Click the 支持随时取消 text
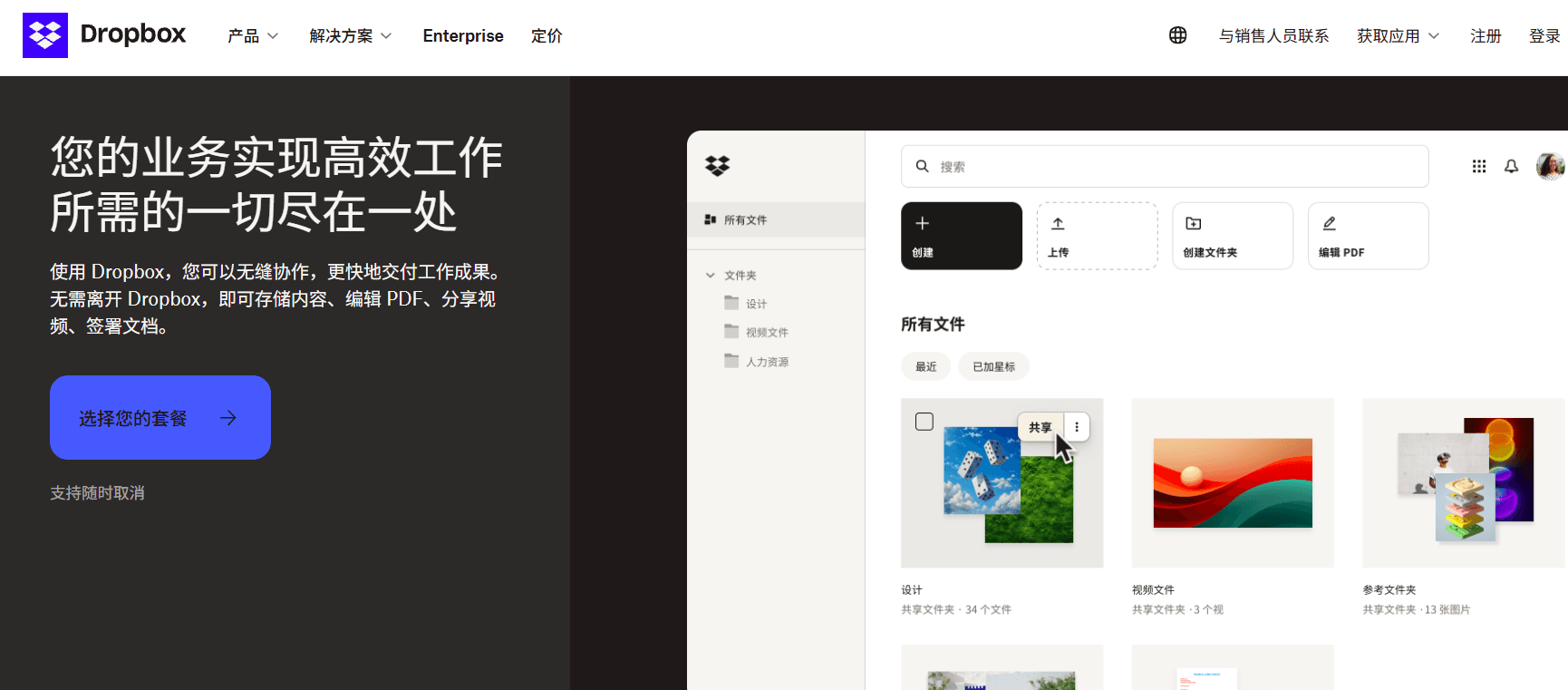The image size is (1568, 690). [x=97, y=492]
